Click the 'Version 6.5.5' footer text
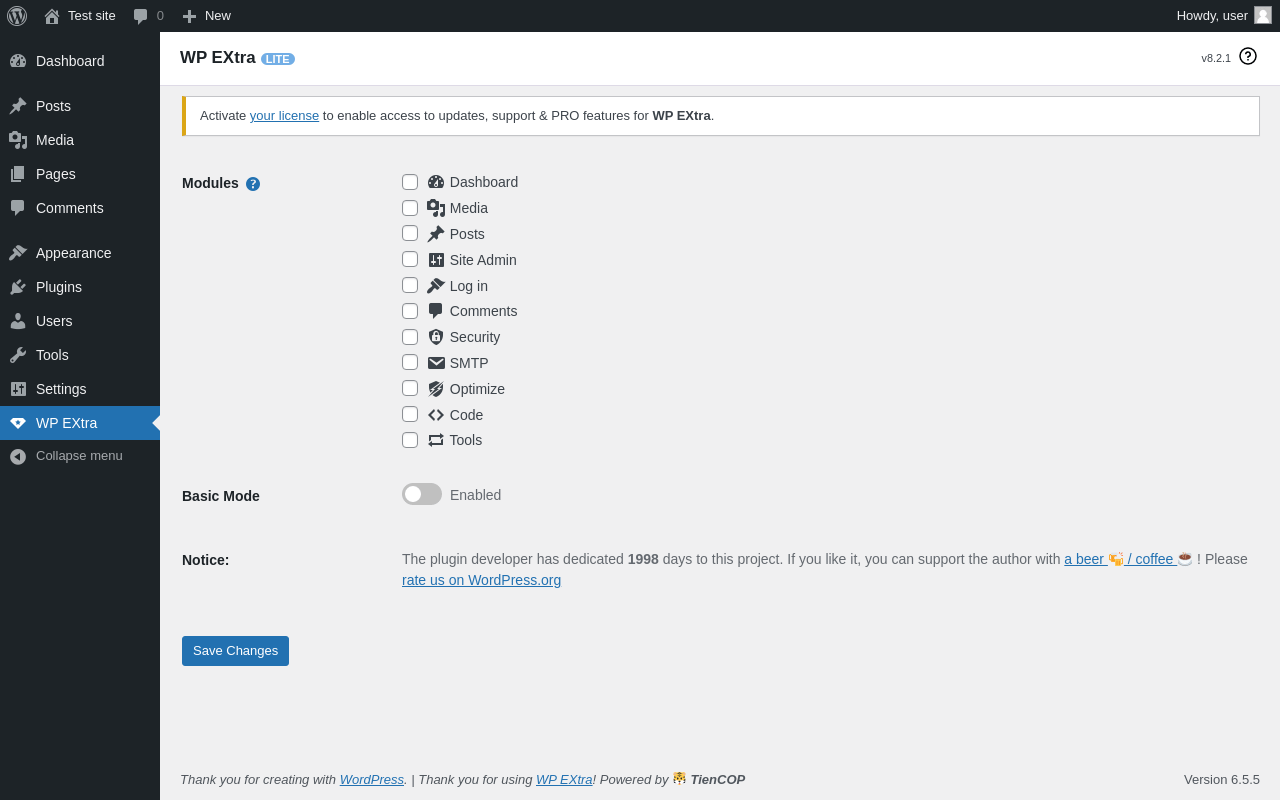Viewport: 1280px width, 800px height. pyautogui.click(x=1222, y=779)
